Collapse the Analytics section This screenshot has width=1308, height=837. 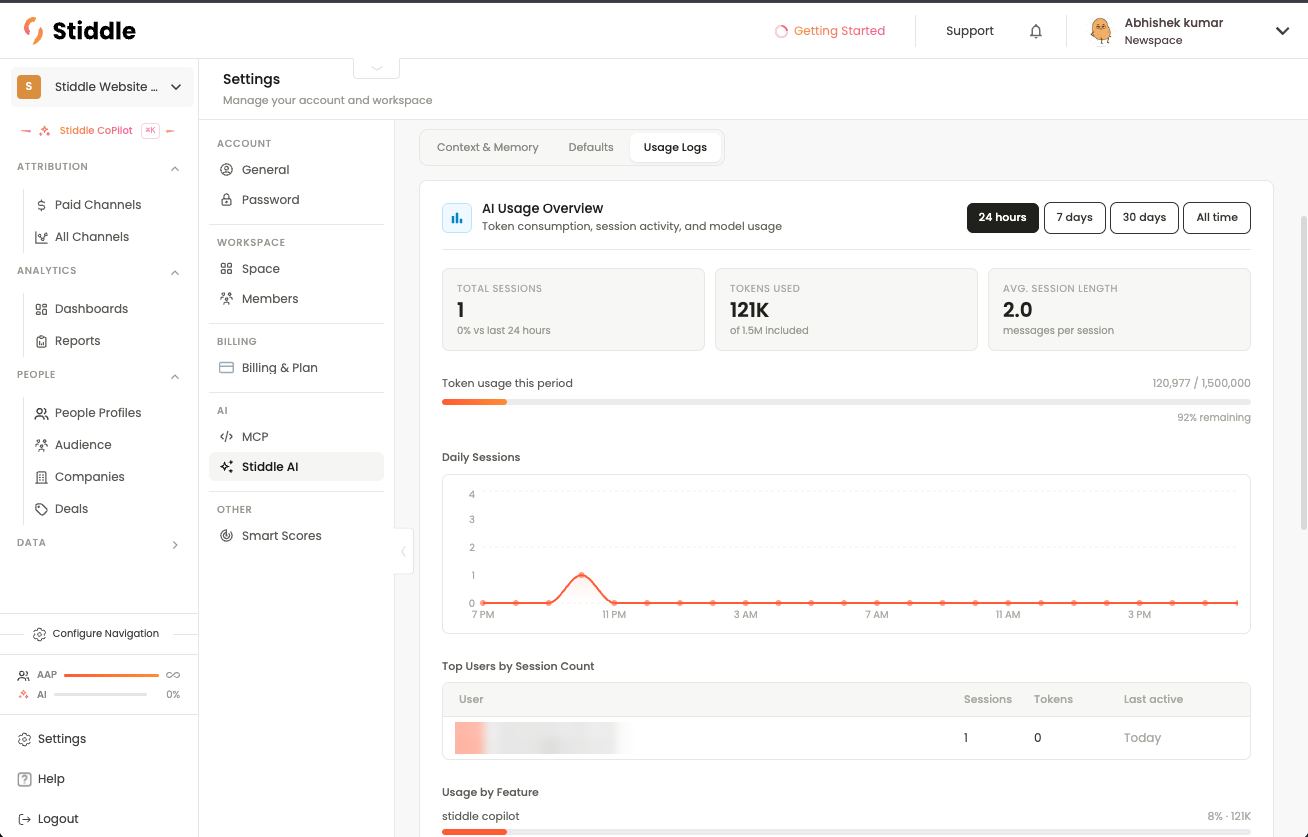pos(175,272)
